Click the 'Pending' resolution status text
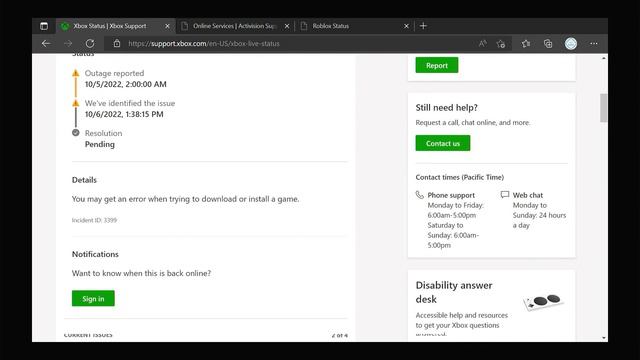The image size is (640, 360). tap(100, 144)
